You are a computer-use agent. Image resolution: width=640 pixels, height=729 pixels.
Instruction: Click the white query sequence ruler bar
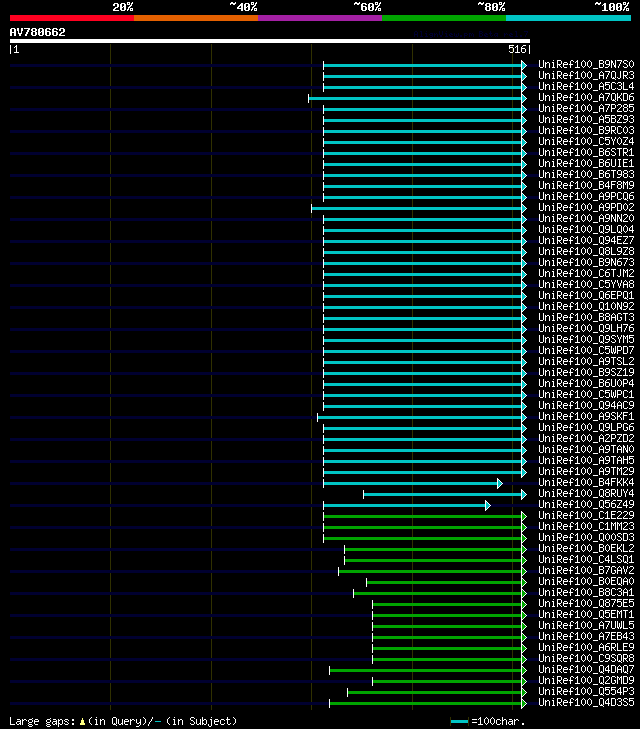[270, 41]
